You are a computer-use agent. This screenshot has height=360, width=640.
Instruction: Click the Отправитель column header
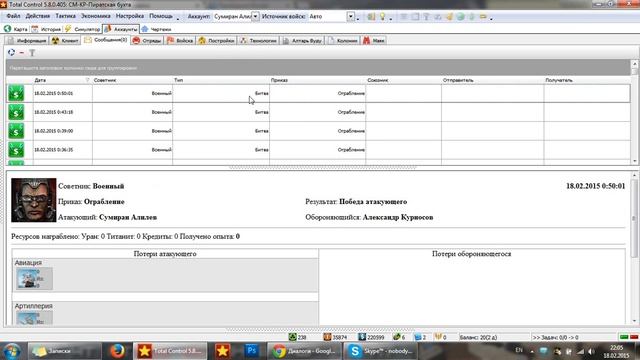[x=492, y=80]
